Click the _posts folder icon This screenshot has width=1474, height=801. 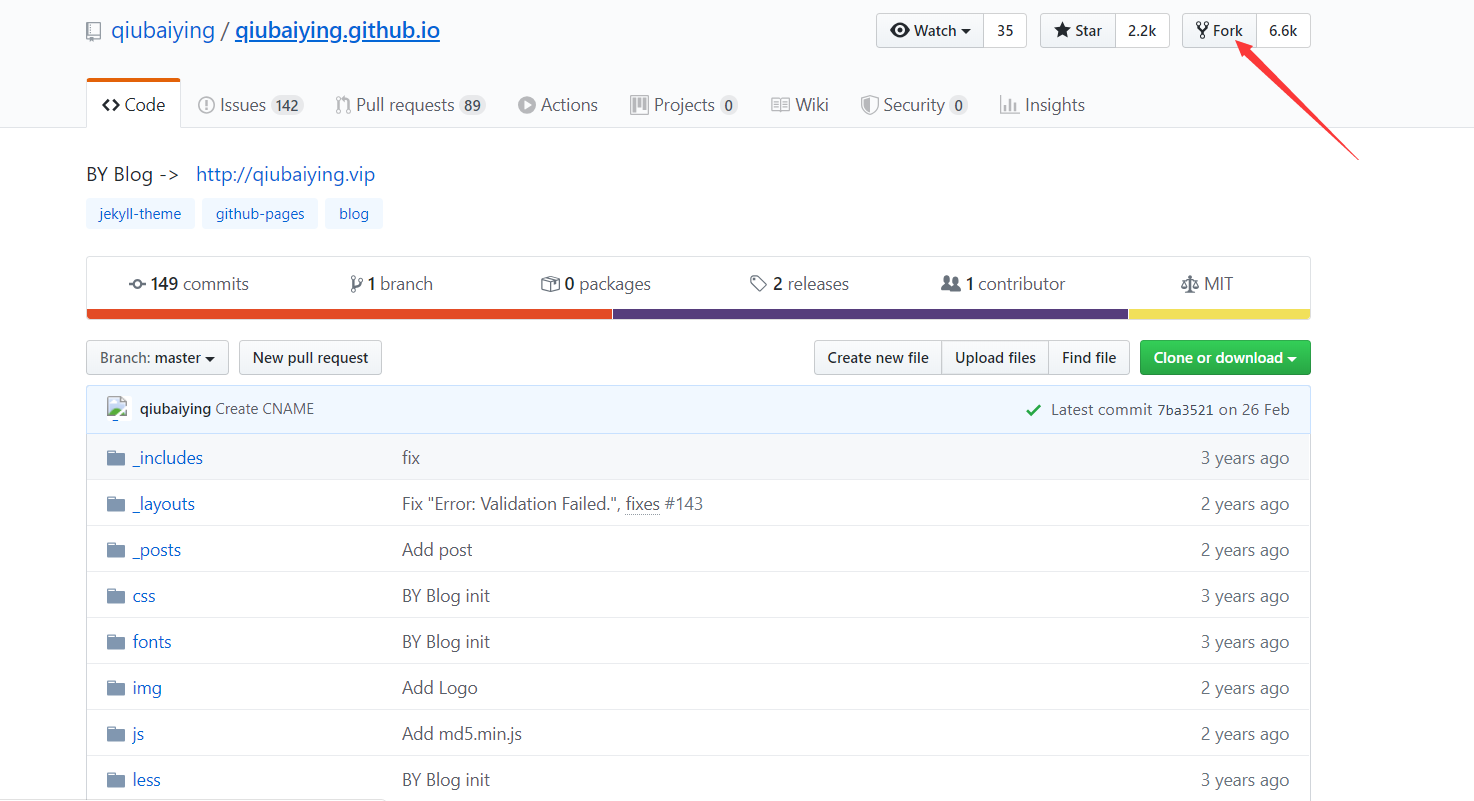coord(116,550)
